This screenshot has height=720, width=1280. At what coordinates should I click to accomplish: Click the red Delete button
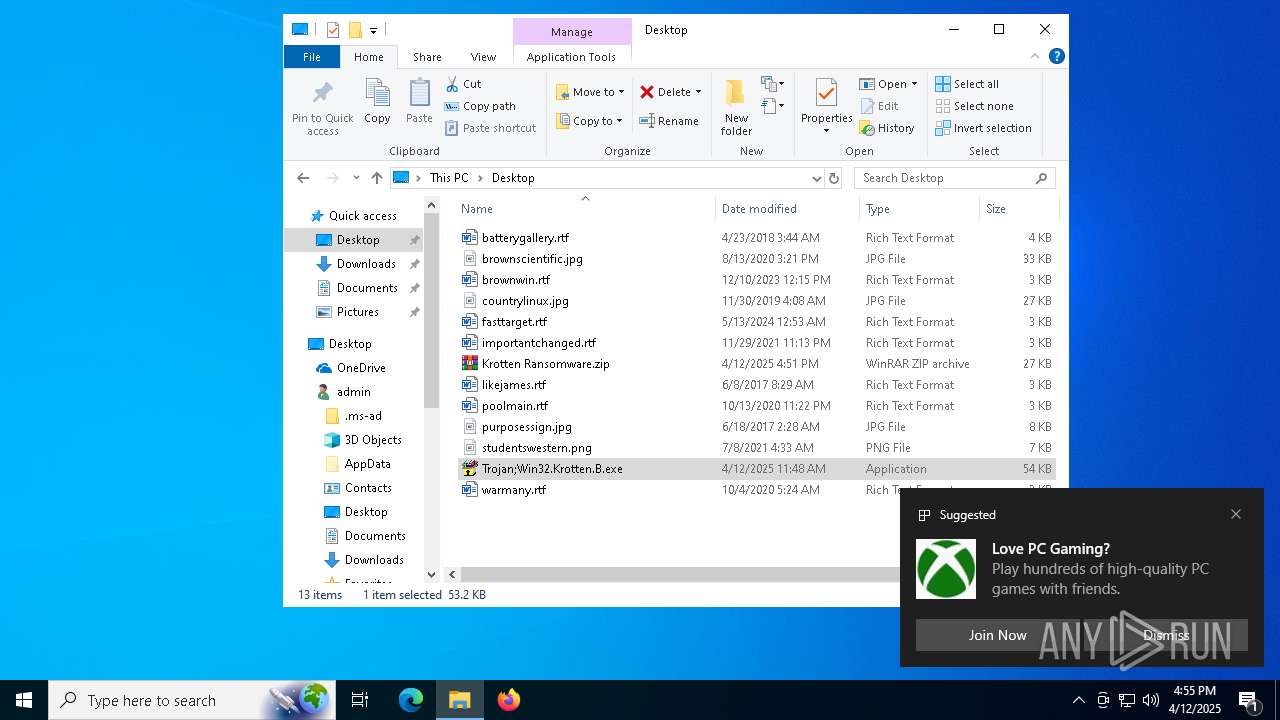665,92
